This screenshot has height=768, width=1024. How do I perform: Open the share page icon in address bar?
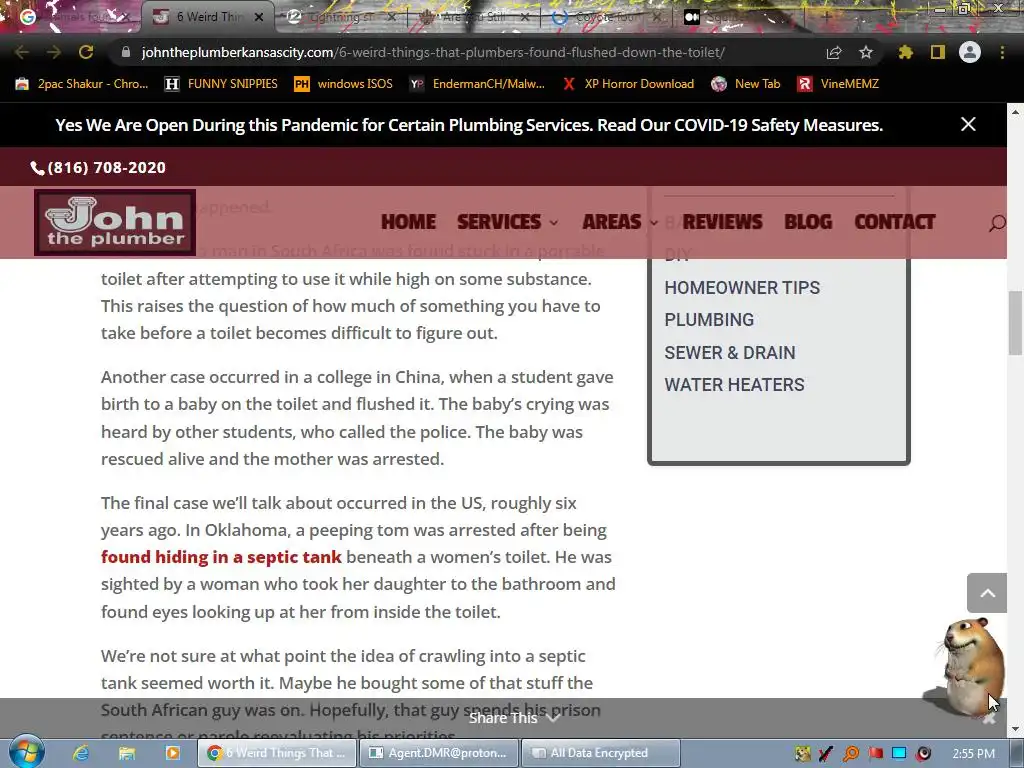(x=834, y=52)
